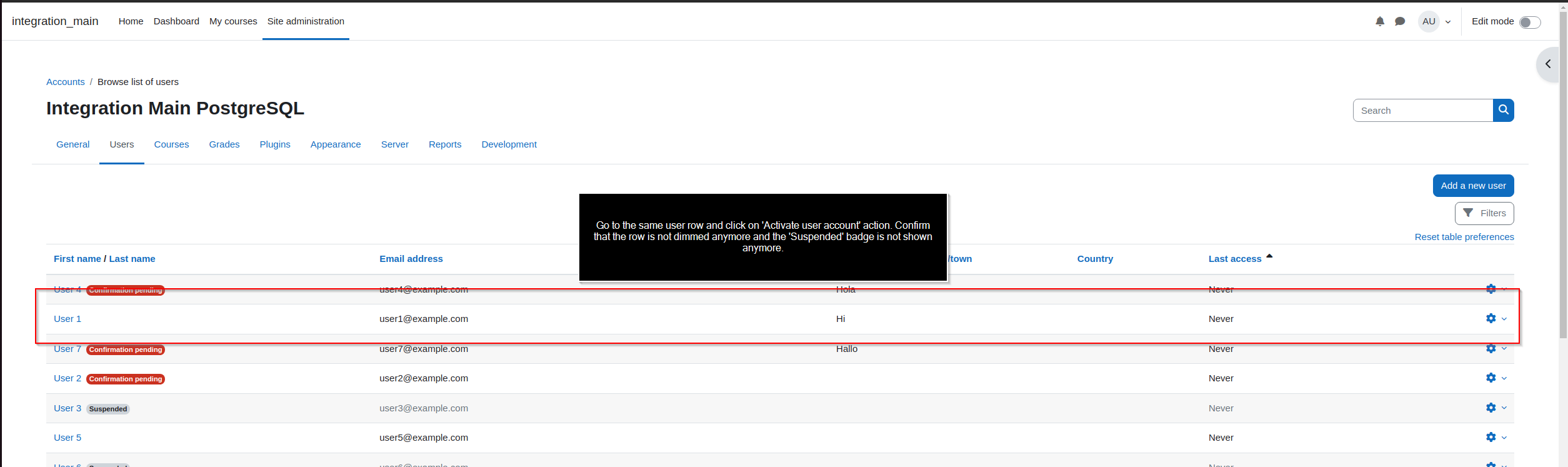1568x467 pixels.
Task: Expand action chevron in User 7 row
Action: pyautogui.click(x=1504, y=348)
